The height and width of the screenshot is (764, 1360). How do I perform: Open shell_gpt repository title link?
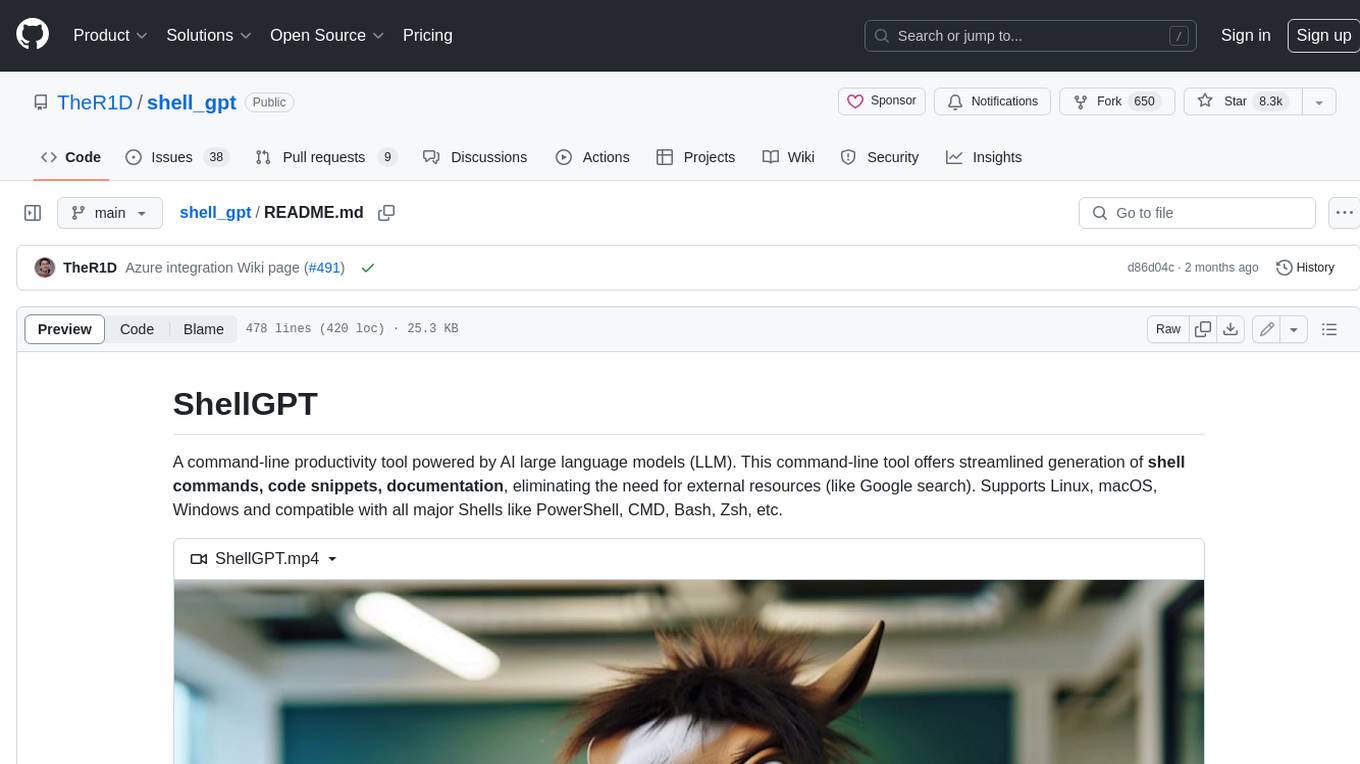(x=191, y=102)
